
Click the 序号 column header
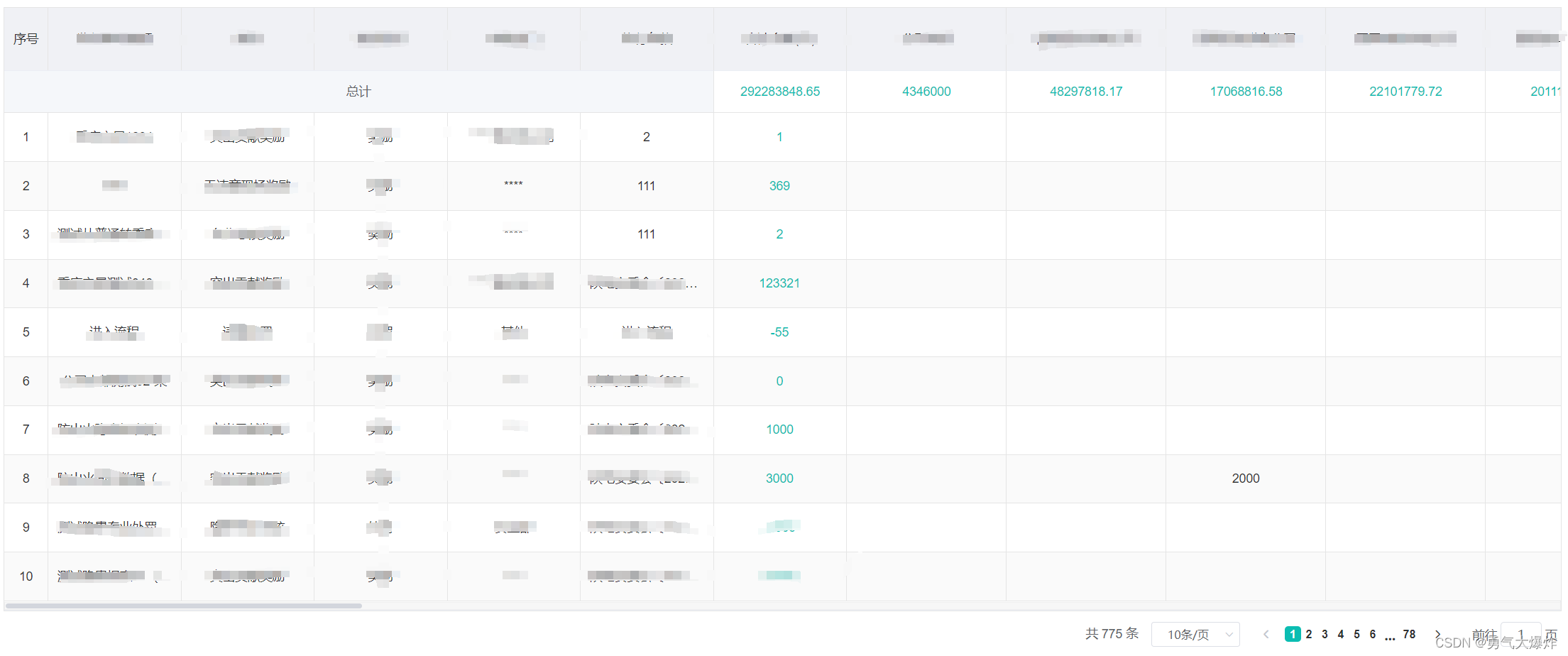click(x=26, y=38)
